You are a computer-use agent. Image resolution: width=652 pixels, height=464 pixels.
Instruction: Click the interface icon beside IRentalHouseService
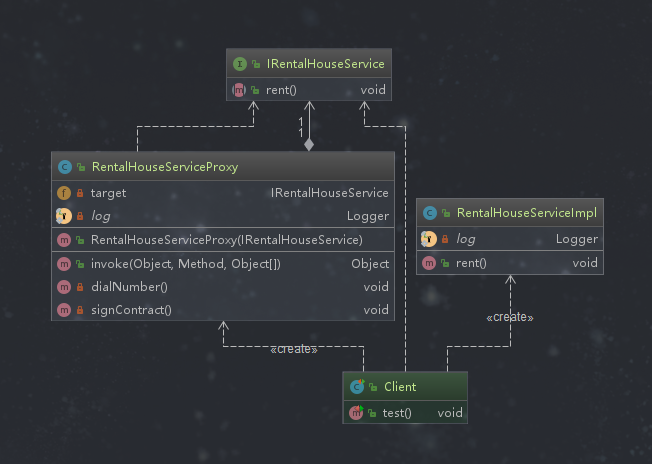(240, 65)
